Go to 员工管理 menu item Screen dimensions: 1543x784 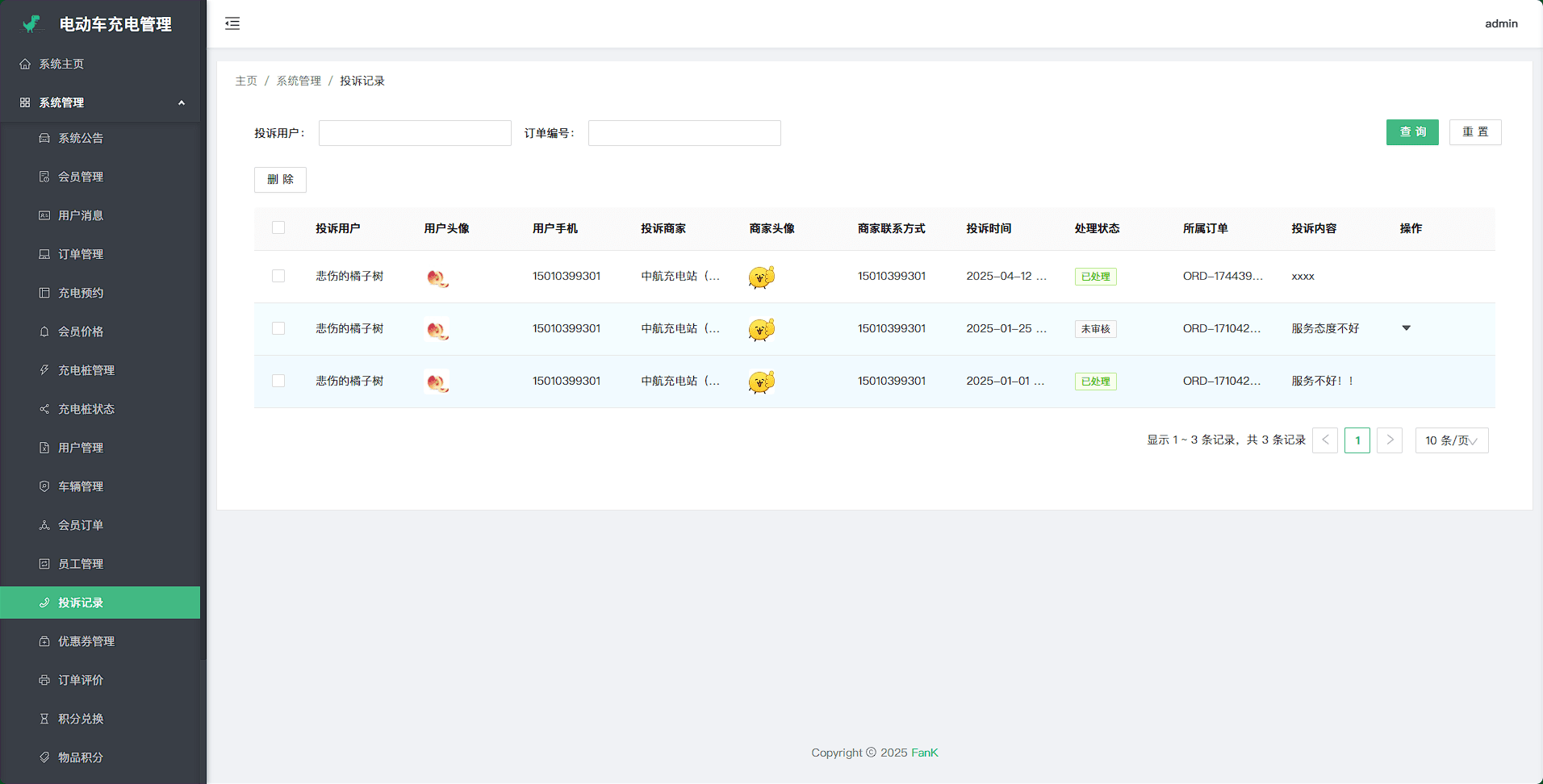(81, 564)
